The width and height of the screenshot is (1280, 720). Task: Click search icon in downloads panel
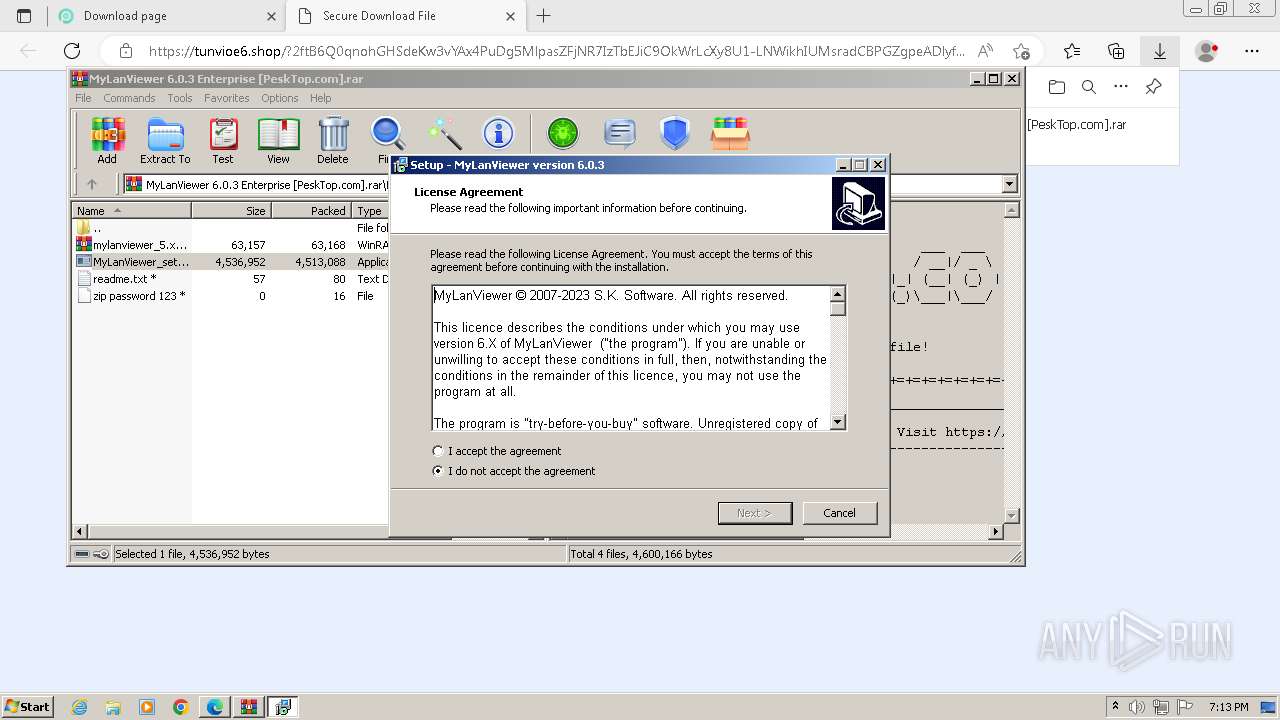1089,87
